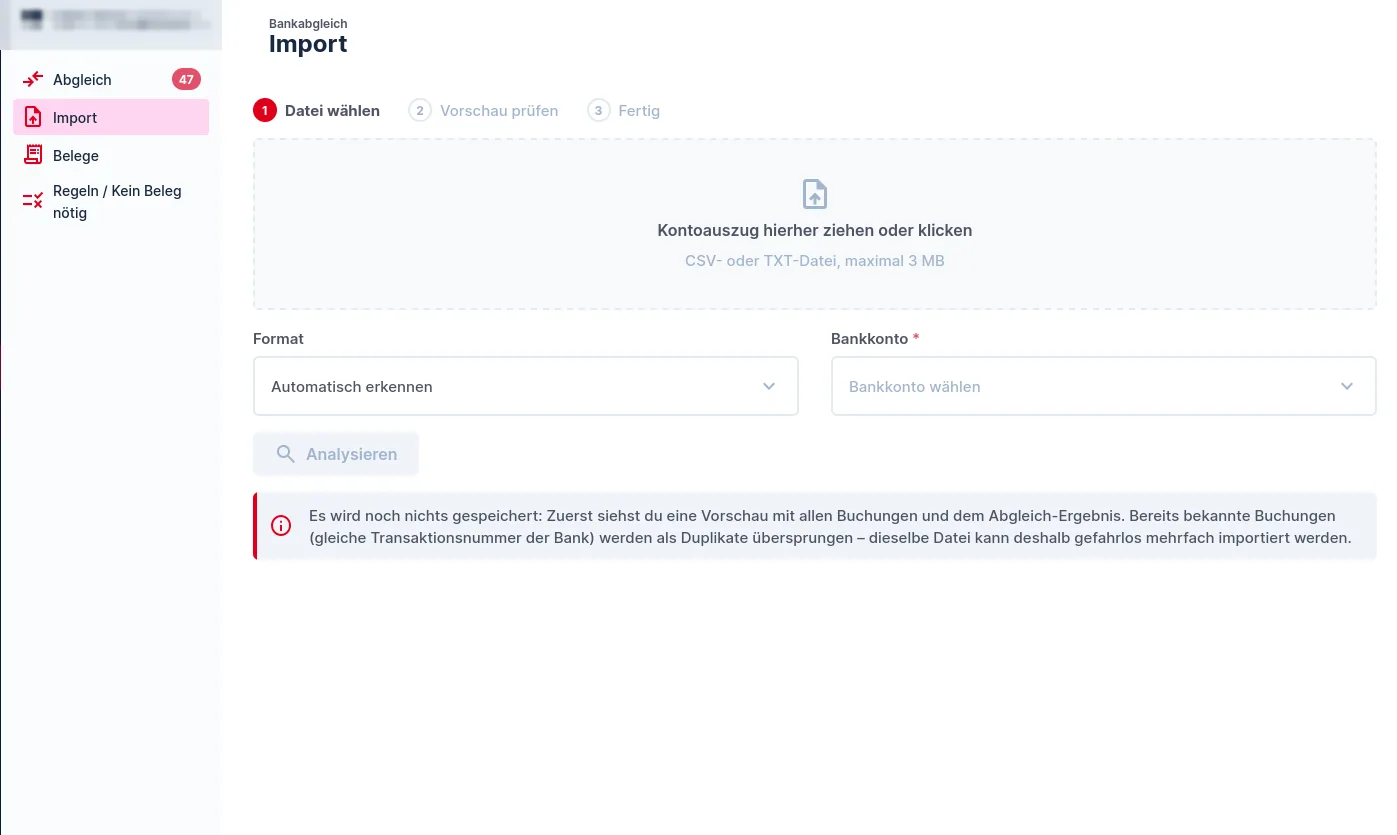Screen dimensions: 1397x835
Task: Click the Analysieren button
Action: click(x=336, y=454)
